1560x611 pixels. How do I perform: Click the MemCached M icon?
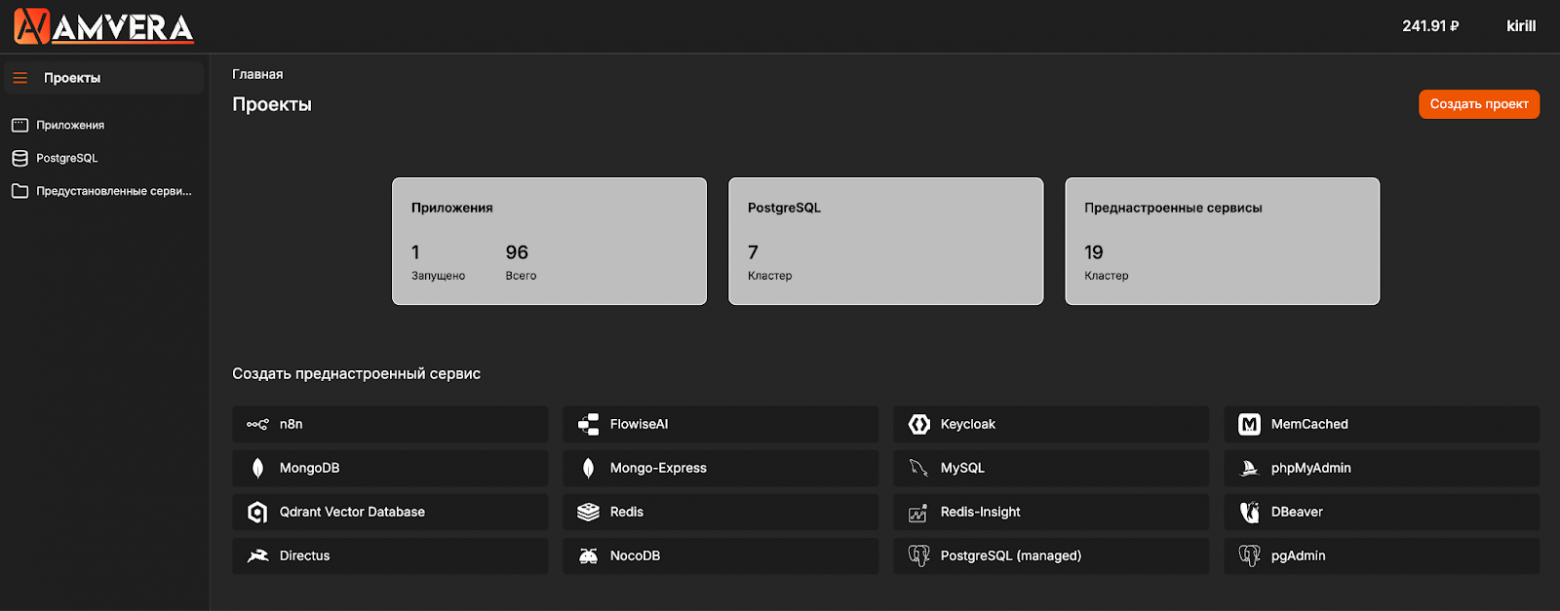1249,424
